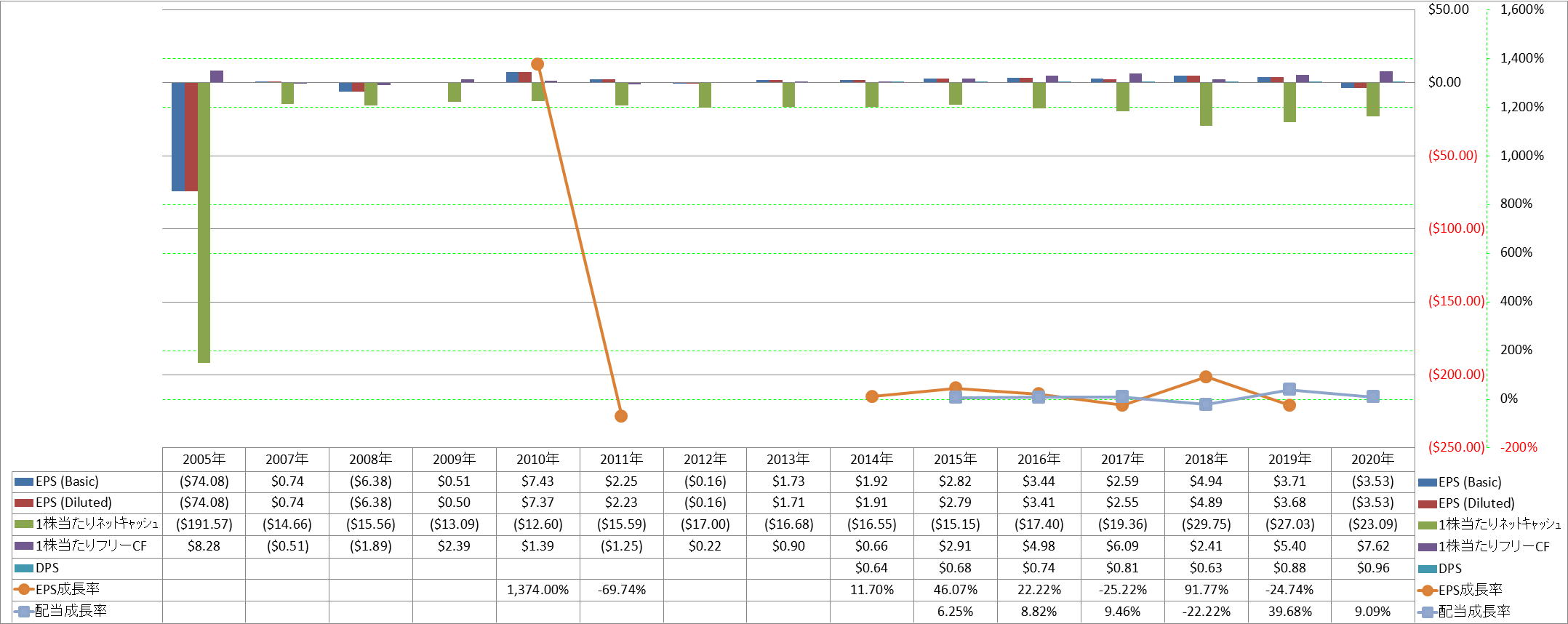This screenshot has height=624, width=1568.
Task: Click the green 2018 net cash bar
Action: [1207, 104]
